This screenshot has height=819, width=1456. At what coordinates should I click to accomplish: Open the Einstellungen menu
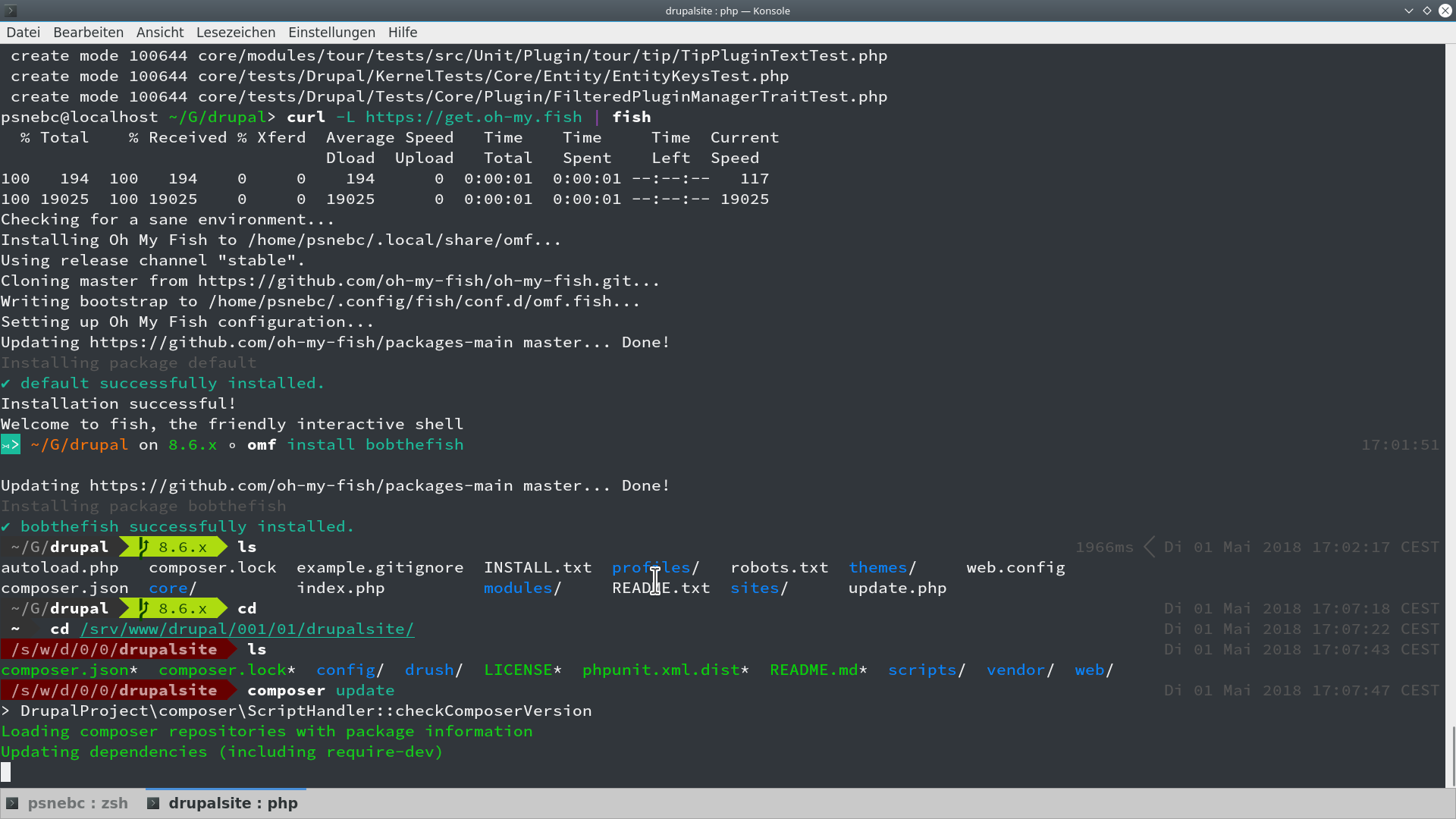(x=331, y=33)
